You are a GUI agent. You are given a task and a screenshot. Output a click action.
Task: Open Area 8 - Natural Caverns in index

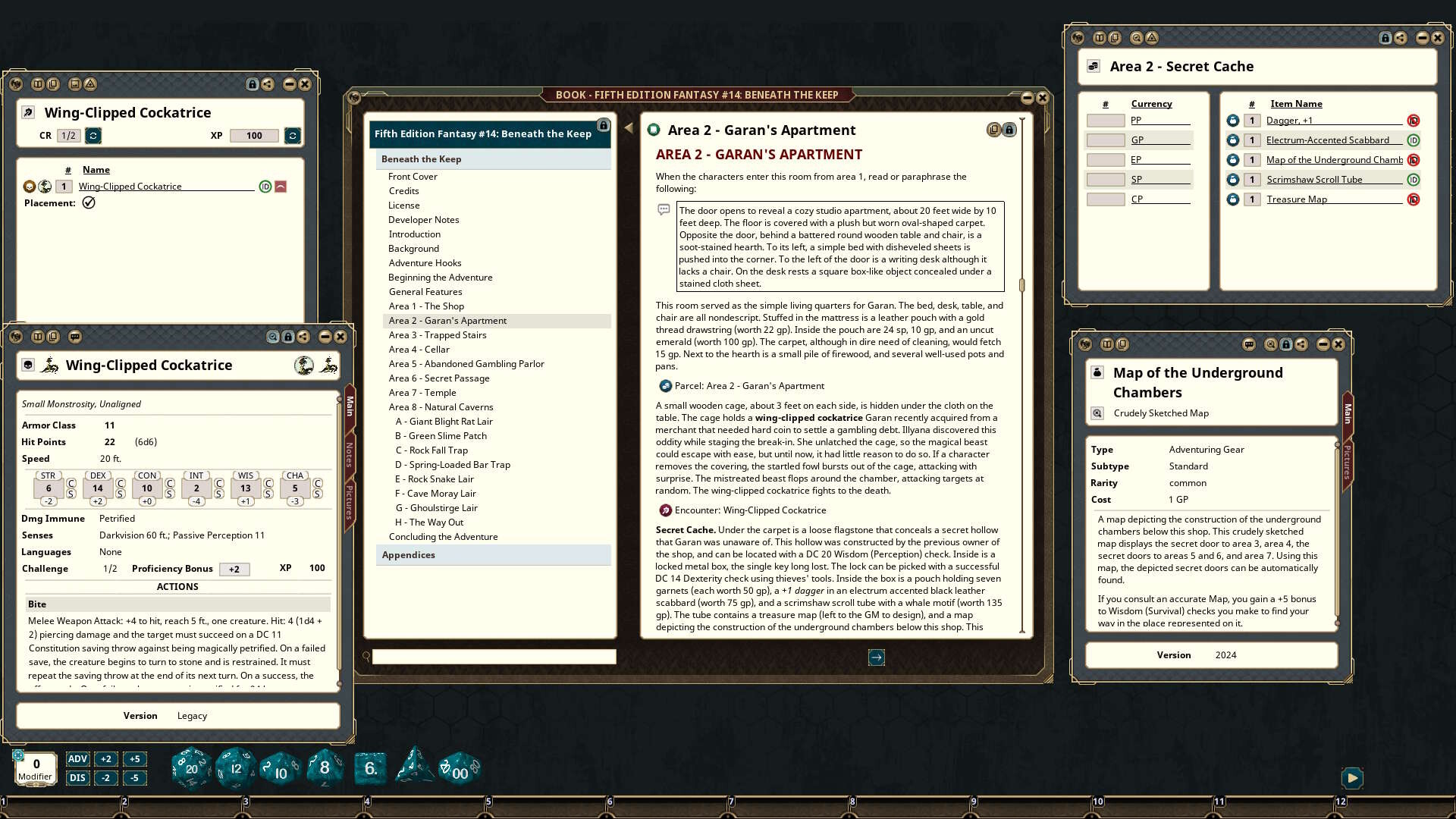point(441,407)
